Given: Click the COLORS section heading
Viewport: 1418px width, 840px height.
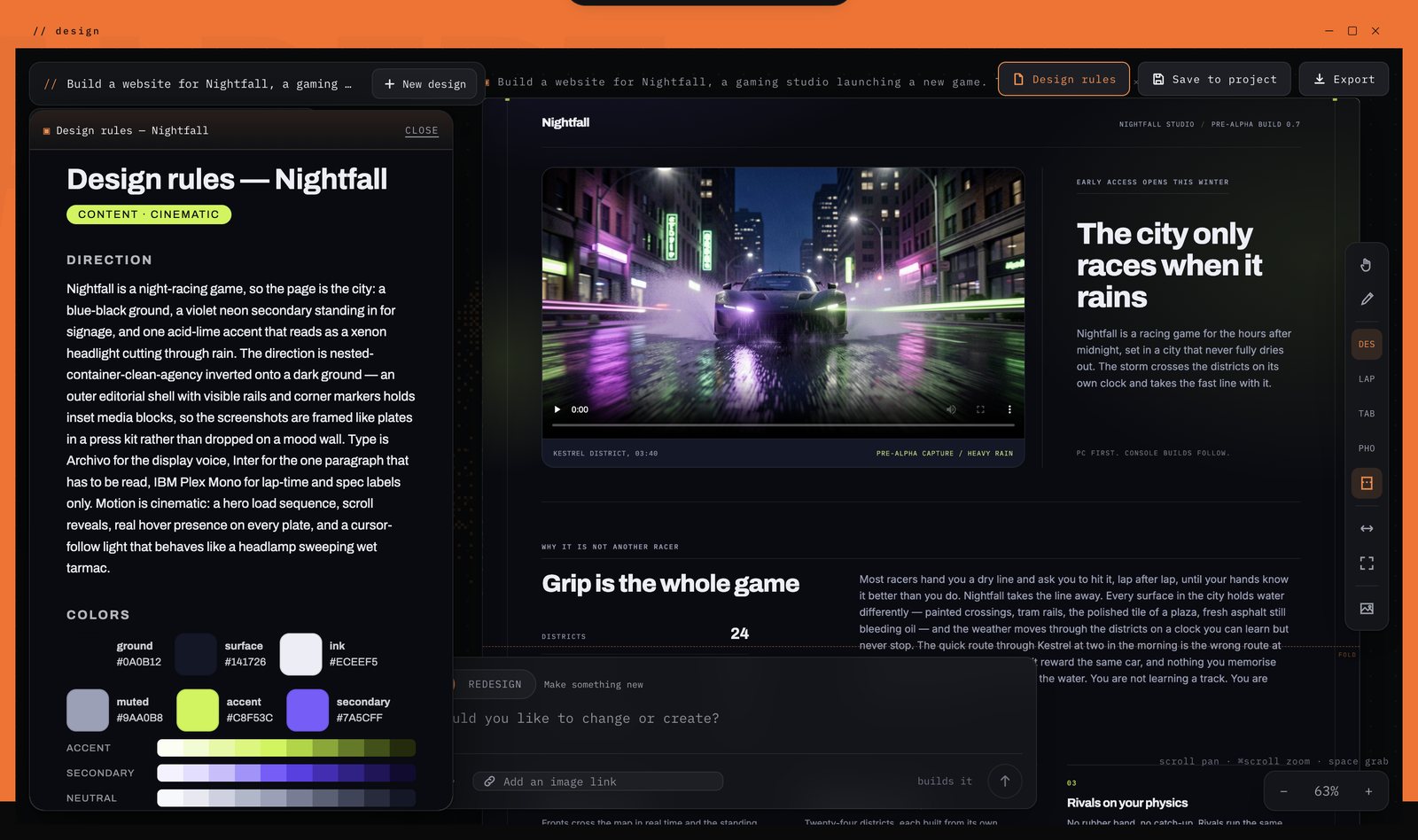Looking at the screenshot, I should click(x=97, y=615).
